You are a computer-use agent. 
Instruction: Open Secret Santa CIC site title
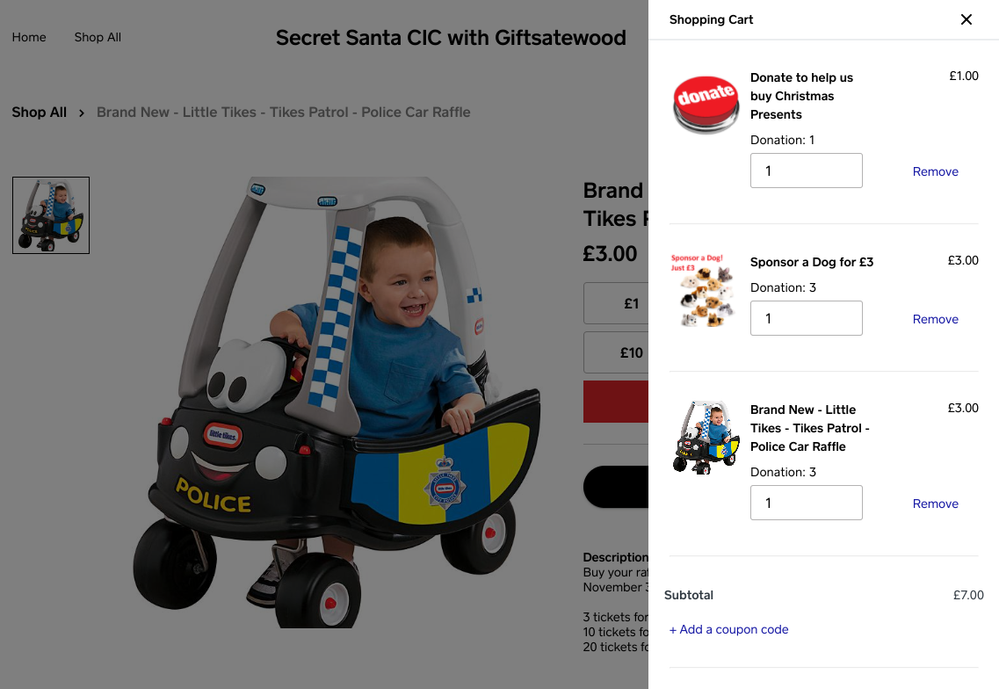(451, 38)
